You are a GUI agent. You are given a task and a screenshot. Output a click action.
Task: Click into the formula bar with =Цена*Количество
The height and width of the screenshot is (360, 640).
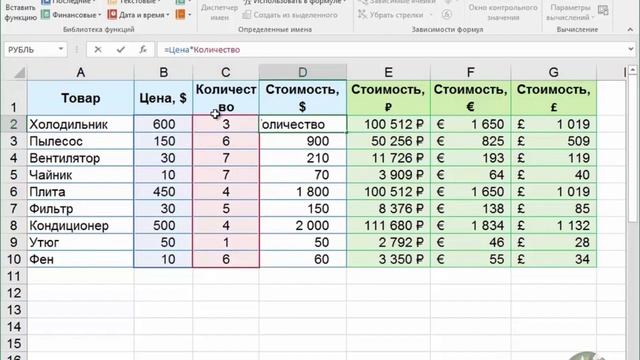coord(392,50)
